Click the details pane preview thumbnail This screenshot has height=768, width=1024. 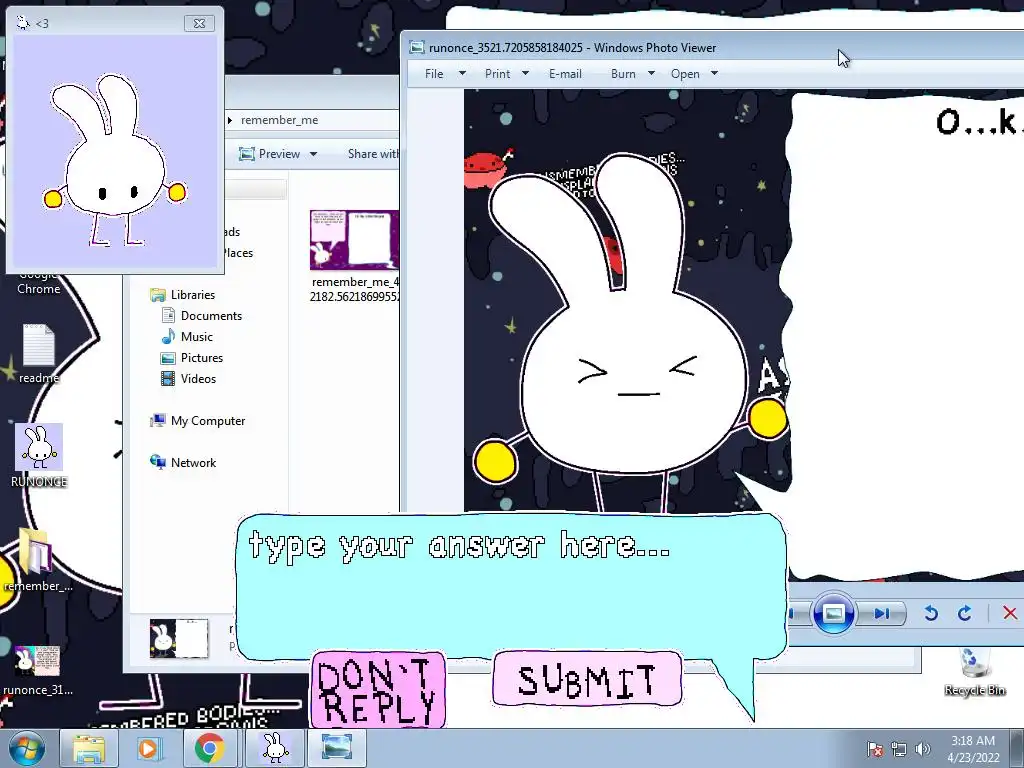coord(179,638)
